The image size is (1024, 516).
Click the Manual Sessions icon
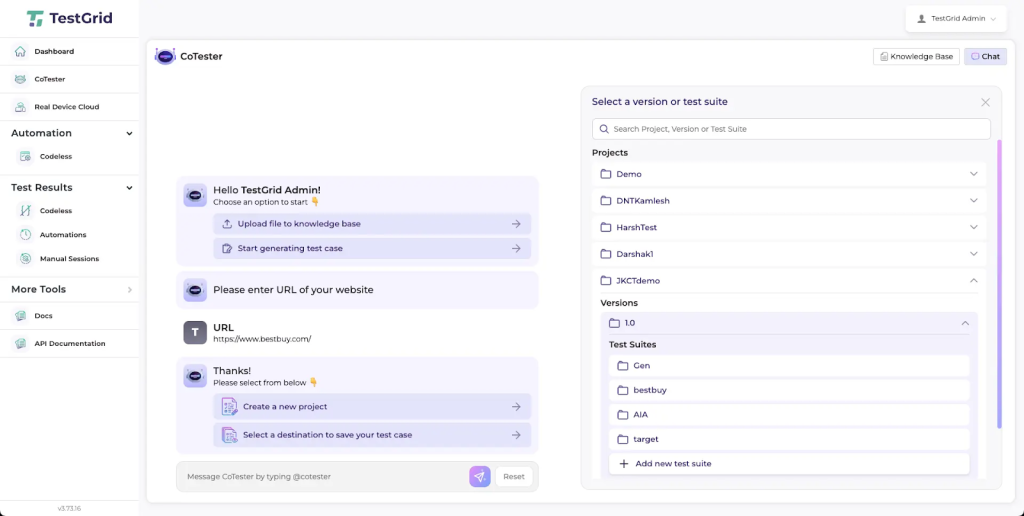25,259
